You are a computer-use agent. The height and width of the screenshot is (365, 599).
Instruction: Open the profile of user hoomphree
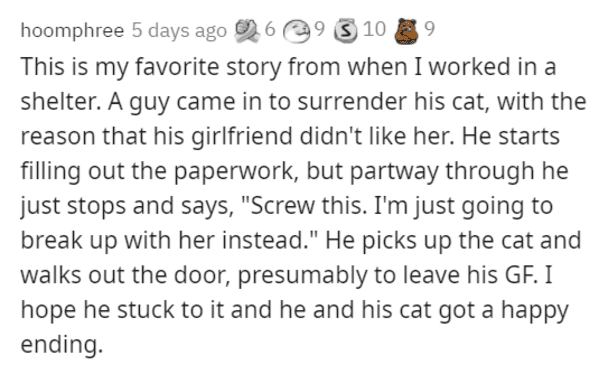pyautogui.click(x=72, y=31)
